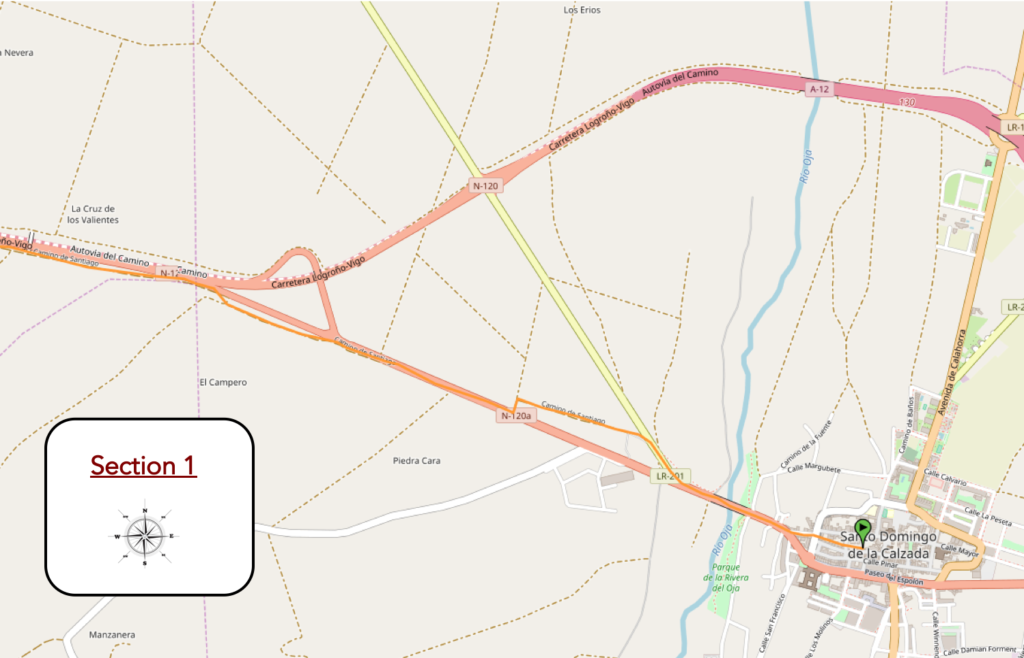1024x658 pixels.
Task: Click the El Campero place name
Action: [x=223, y=382]
